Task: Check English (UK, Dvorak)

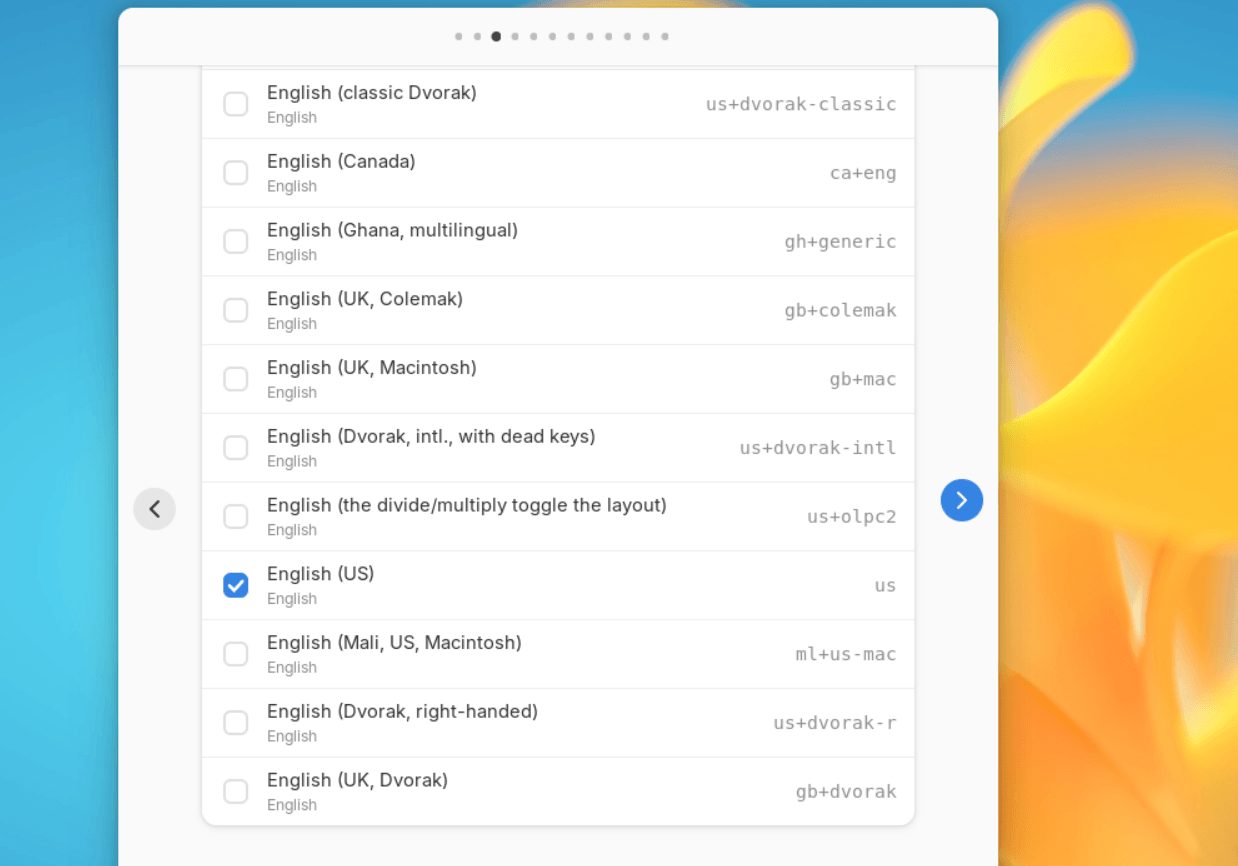Action: [x=236, y=791]
